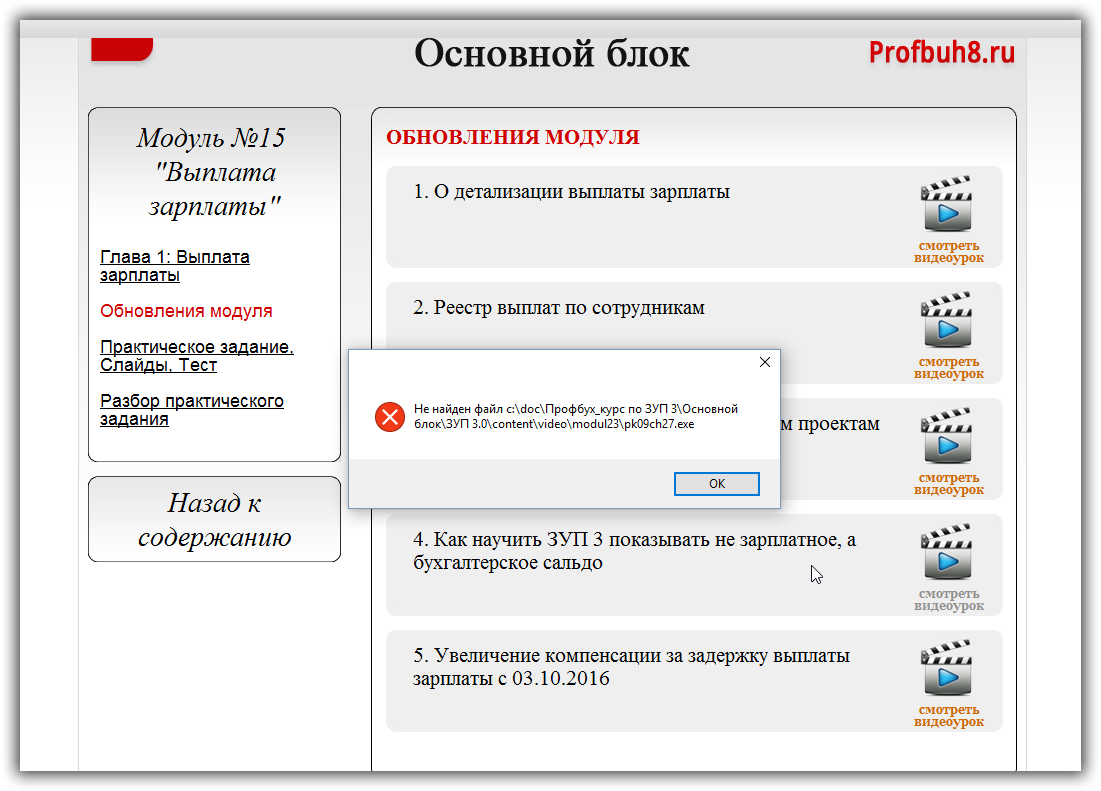Click the red error icon in the dialog

[x=388, y=417]
